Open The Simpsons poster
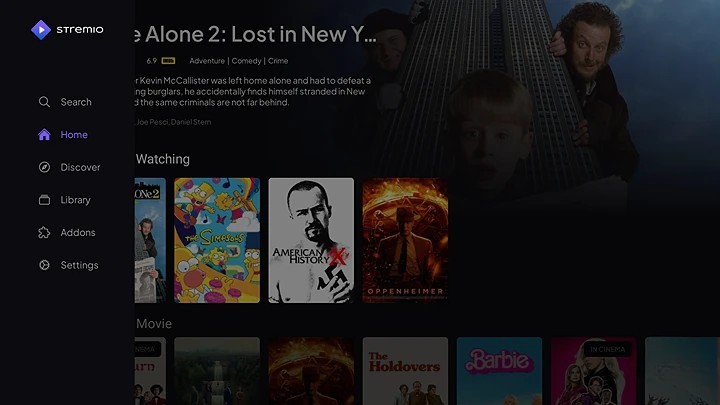Image resolution: width=720 pixels, height=405 pixels. (217, 240)
